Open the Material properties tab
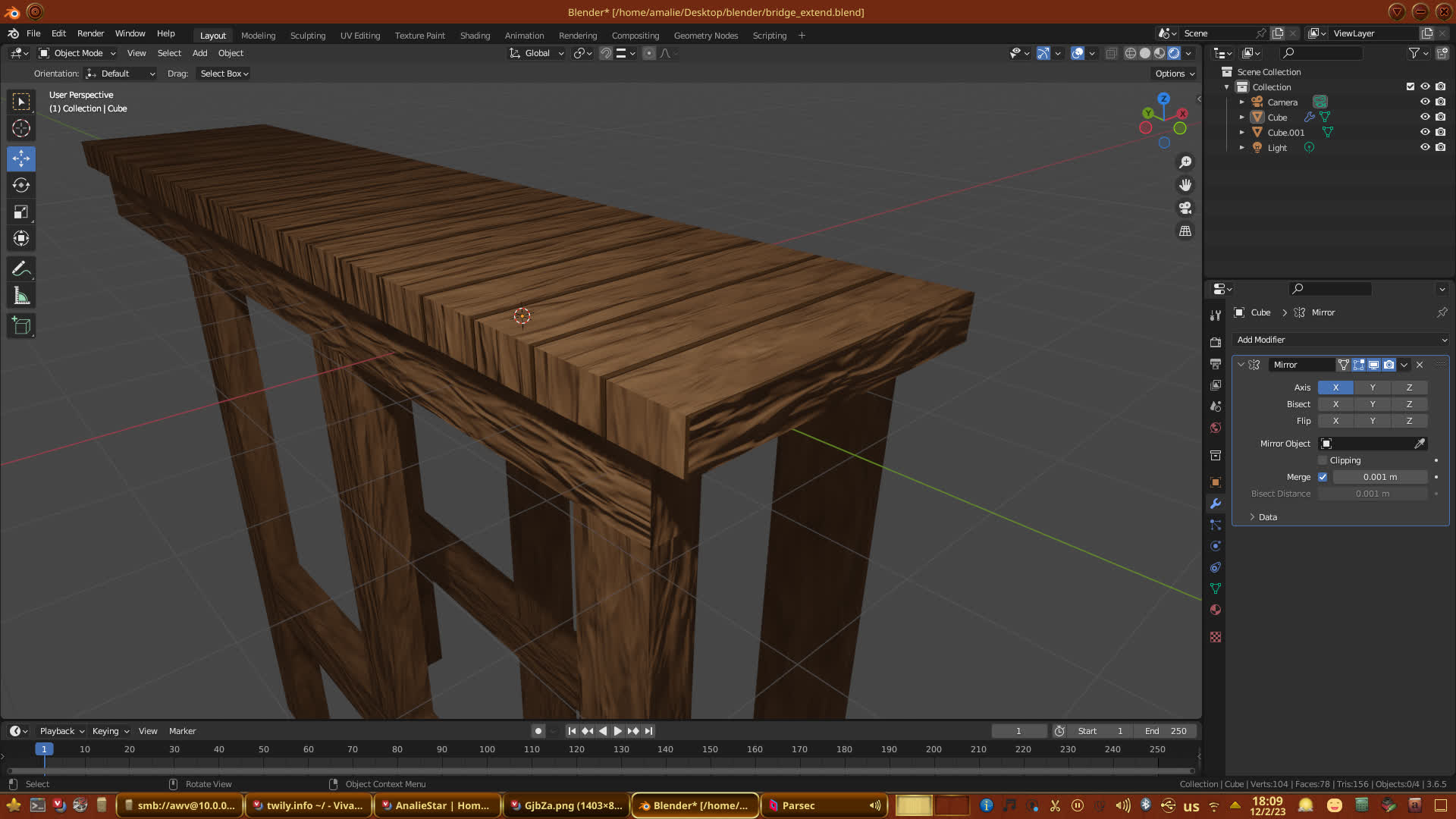This screenshot has height=819, width=1456. tap(1216, 610)
